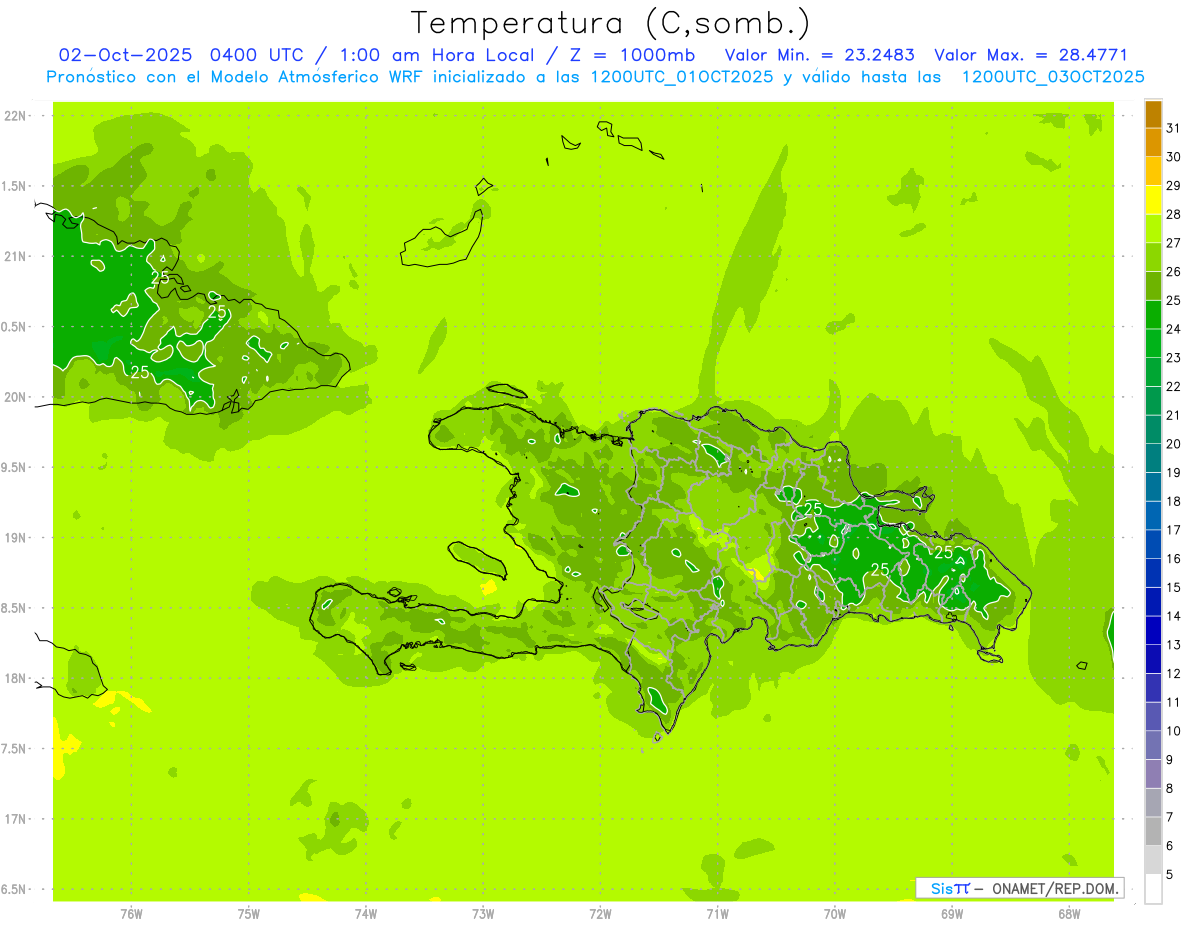Click the white color swatch at scale bottom
Viewport: 1200px width, 927px height.
(x=1153, y=888)
